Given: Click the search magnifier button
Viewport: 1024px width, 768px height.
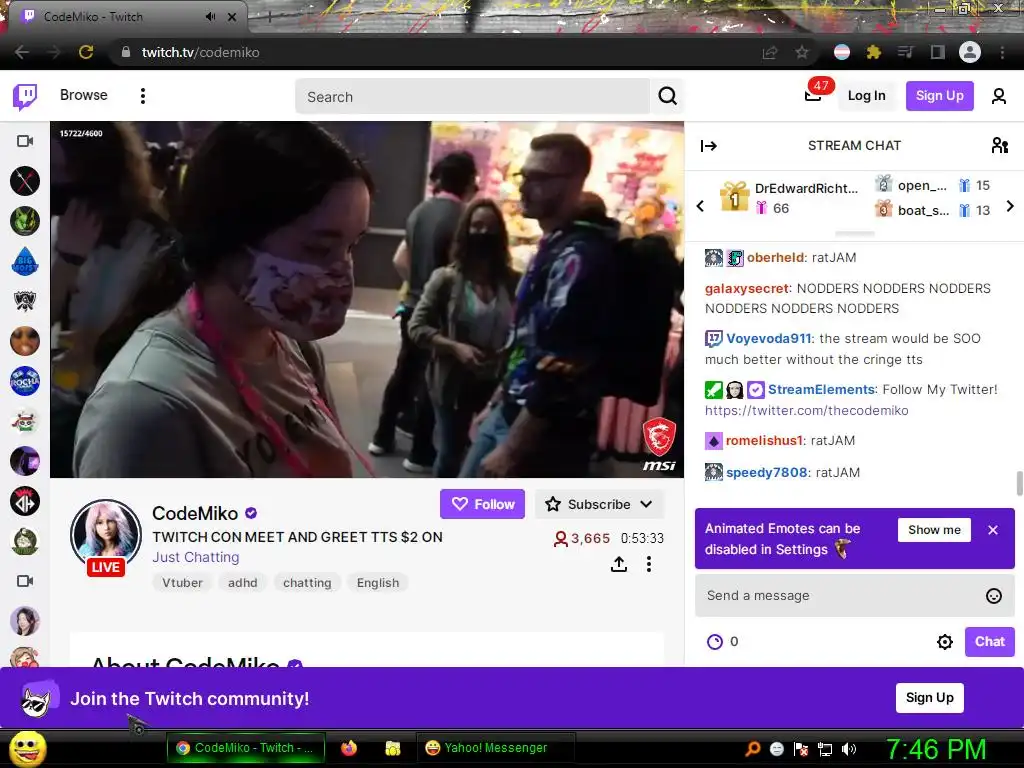Looking at the screenshot, I should click(x=667, y=96).
